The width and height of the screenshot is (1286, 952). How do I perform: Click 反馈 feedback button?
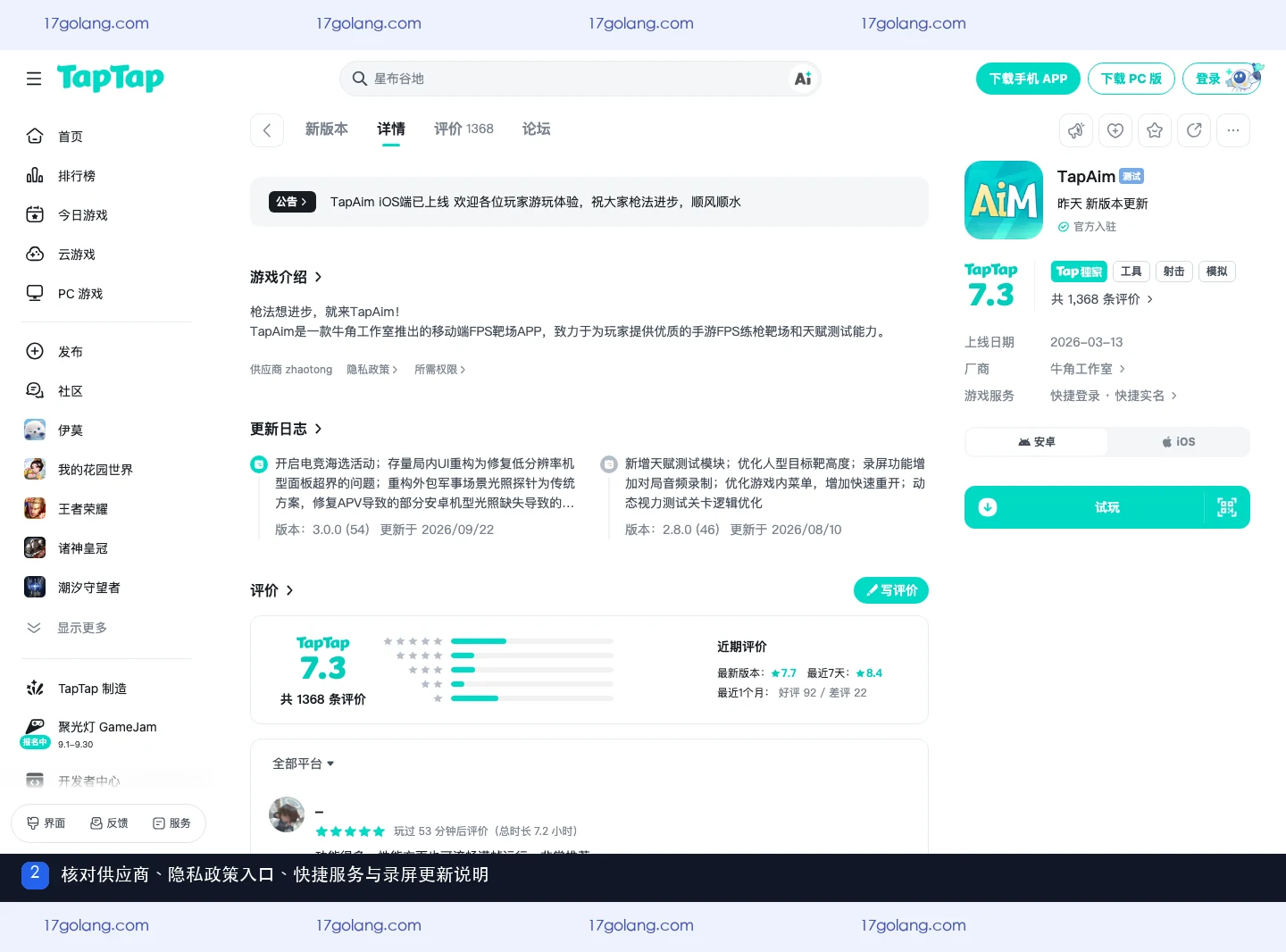click(109, 823)
